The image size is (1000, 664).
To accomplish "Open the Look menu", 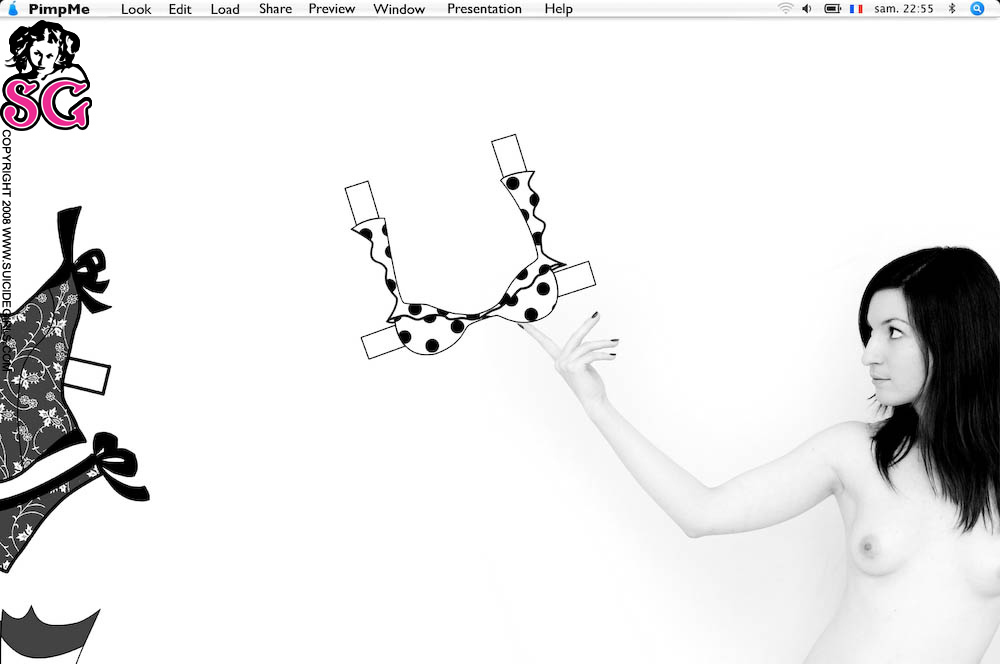I will (x=136, y=9).
